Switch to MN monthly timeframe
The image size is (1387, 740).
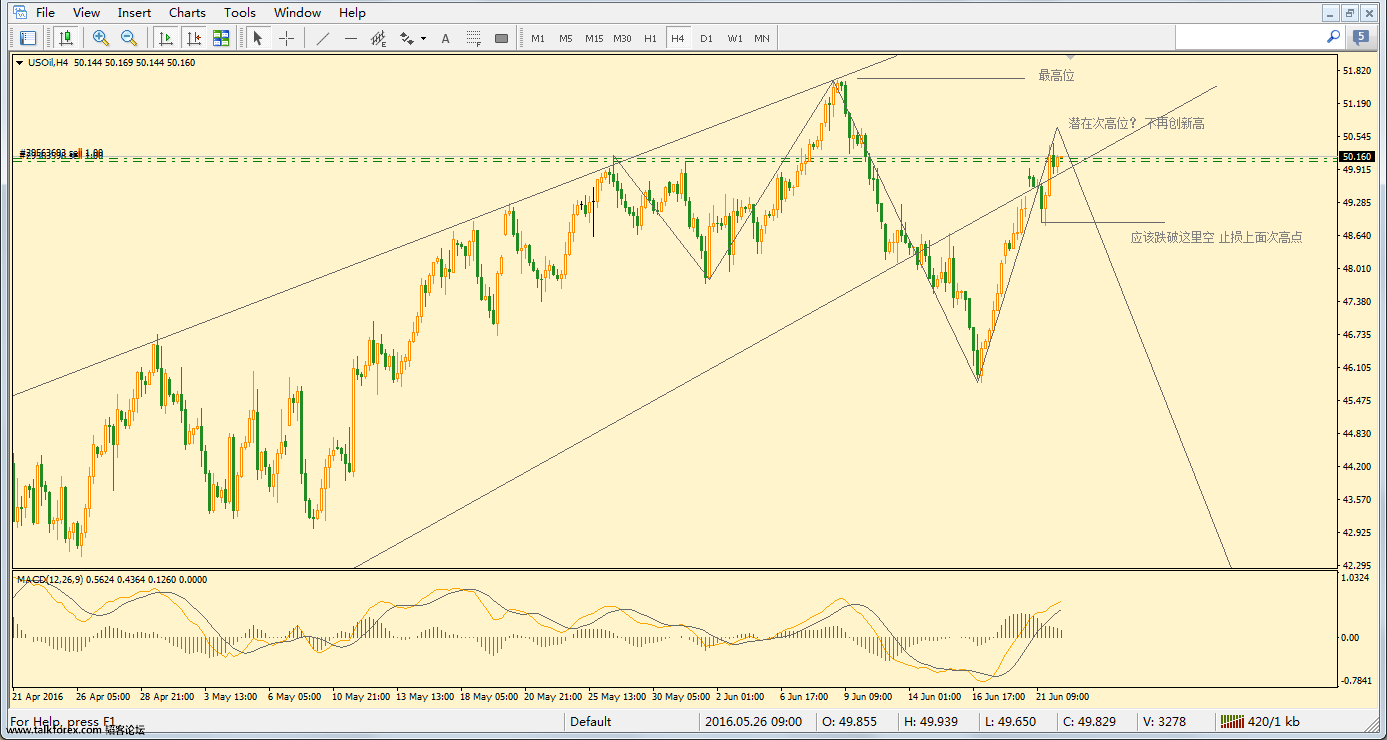(762, 38)
